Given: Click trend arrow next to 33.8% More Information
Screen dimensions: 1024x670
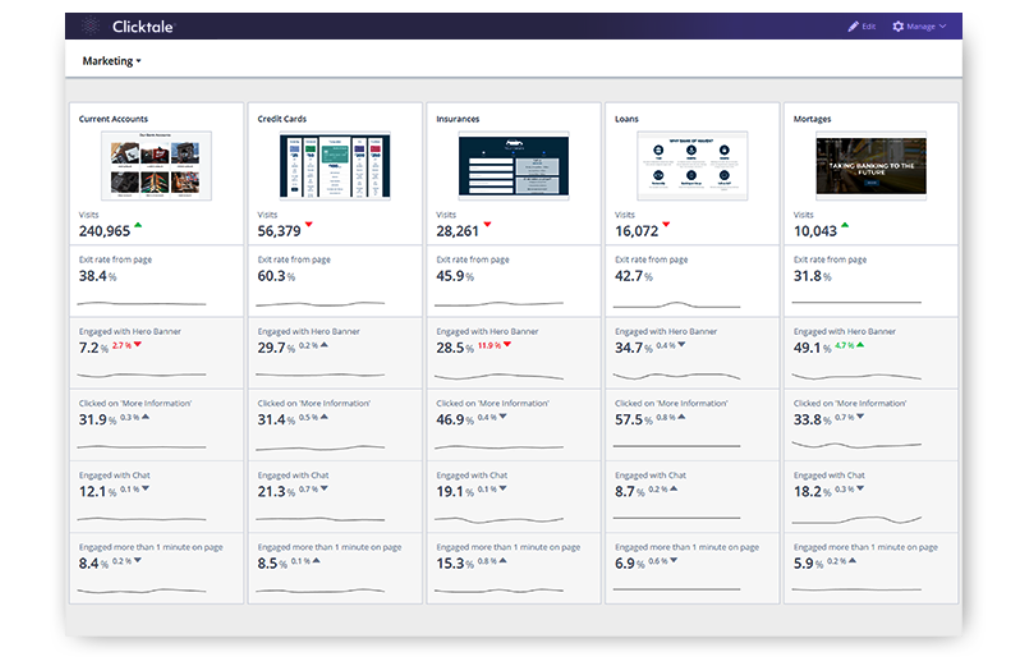Looking at the screenshot, I should 861,416.
